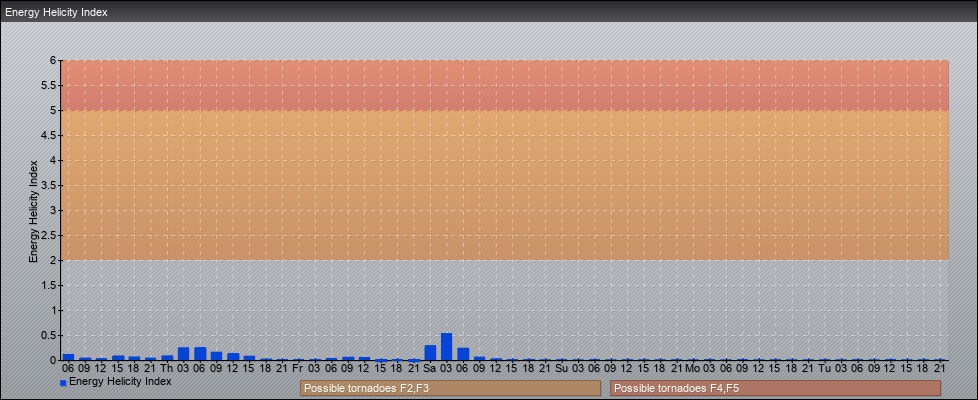
Task: Toggle the Energy Helicity Index legend label
Action: point(120,381)
